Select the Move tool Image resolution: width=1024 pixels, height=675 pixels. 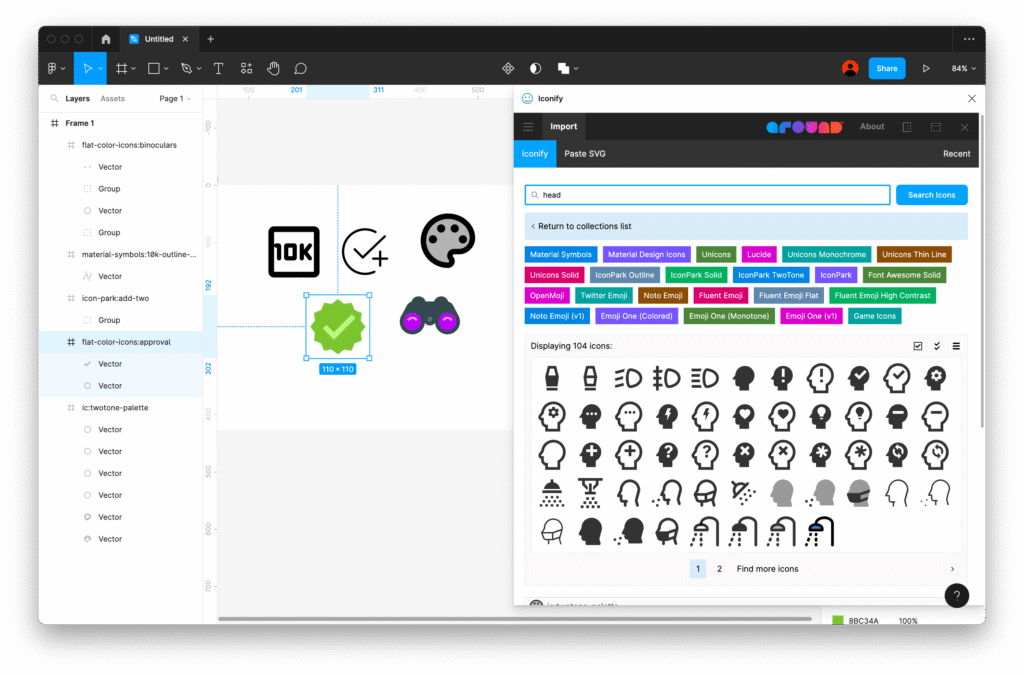pos(87,68)
